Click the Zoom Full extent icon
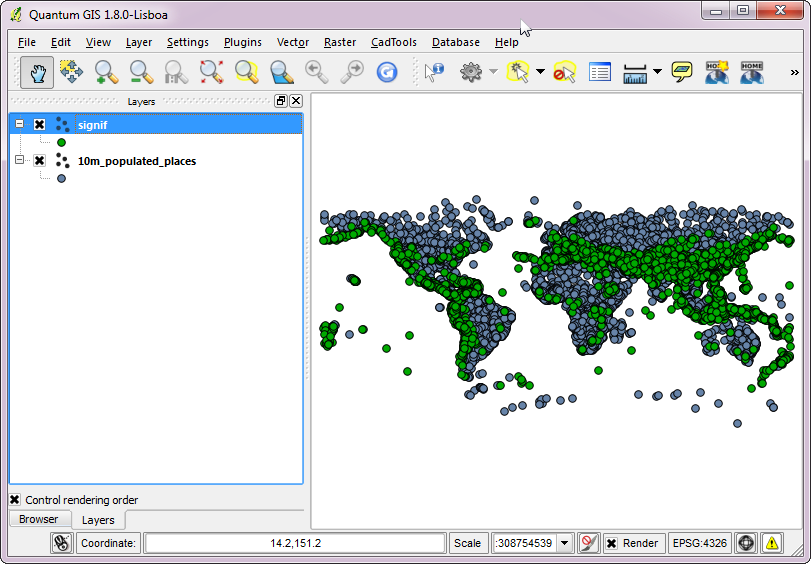The height and width of the screenshot is (564, 811). click(211, 72)
